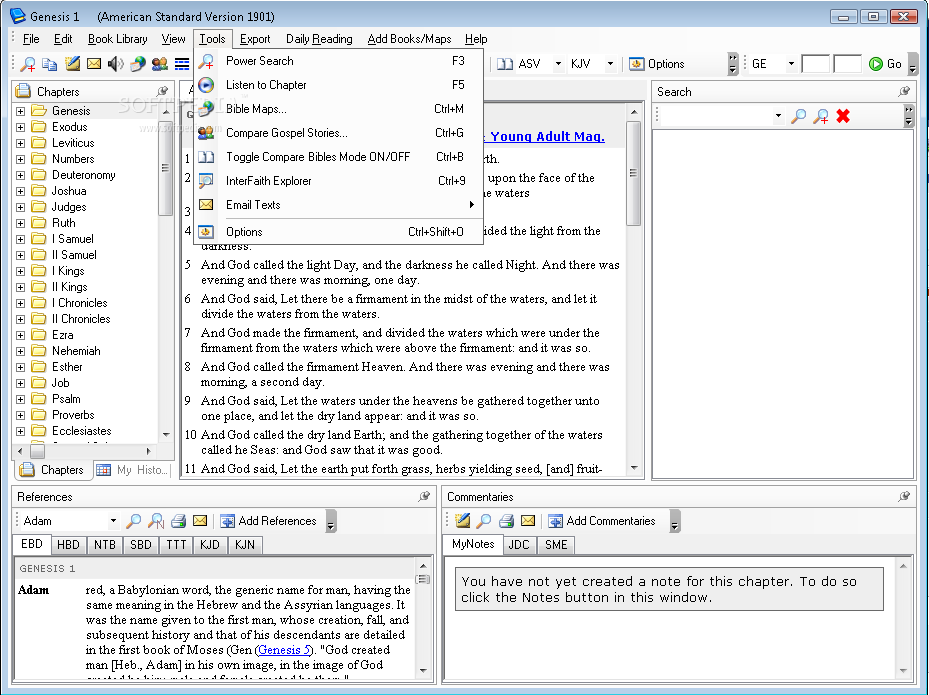Click the search icon in Commentaries toolbar
Screen dimensions: 929x695
point(484,521)
